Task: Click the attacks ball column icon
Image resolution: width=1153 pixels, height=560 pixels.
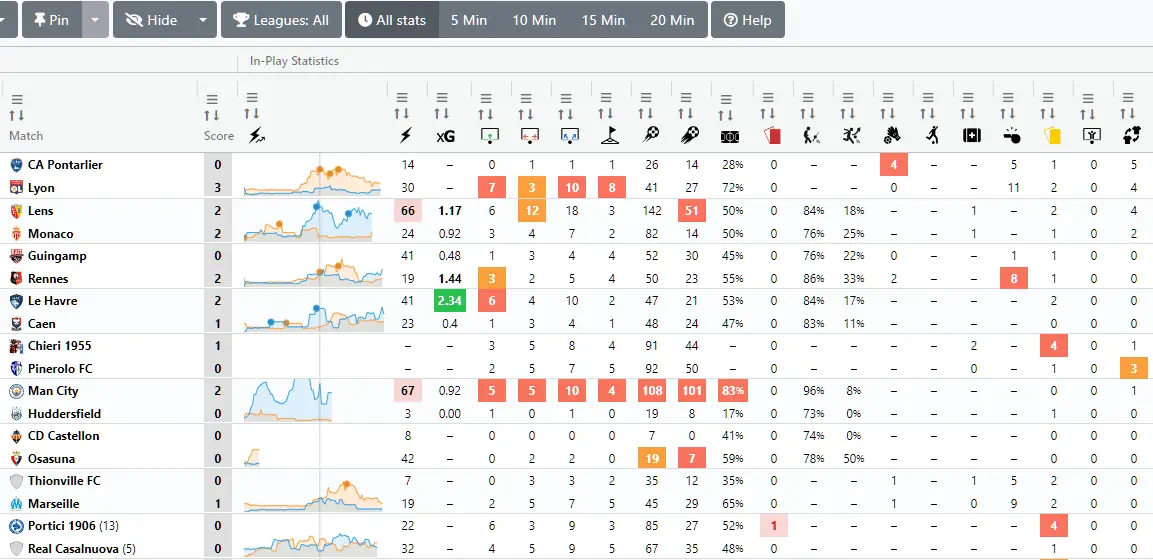Action: tap(649, 135)
